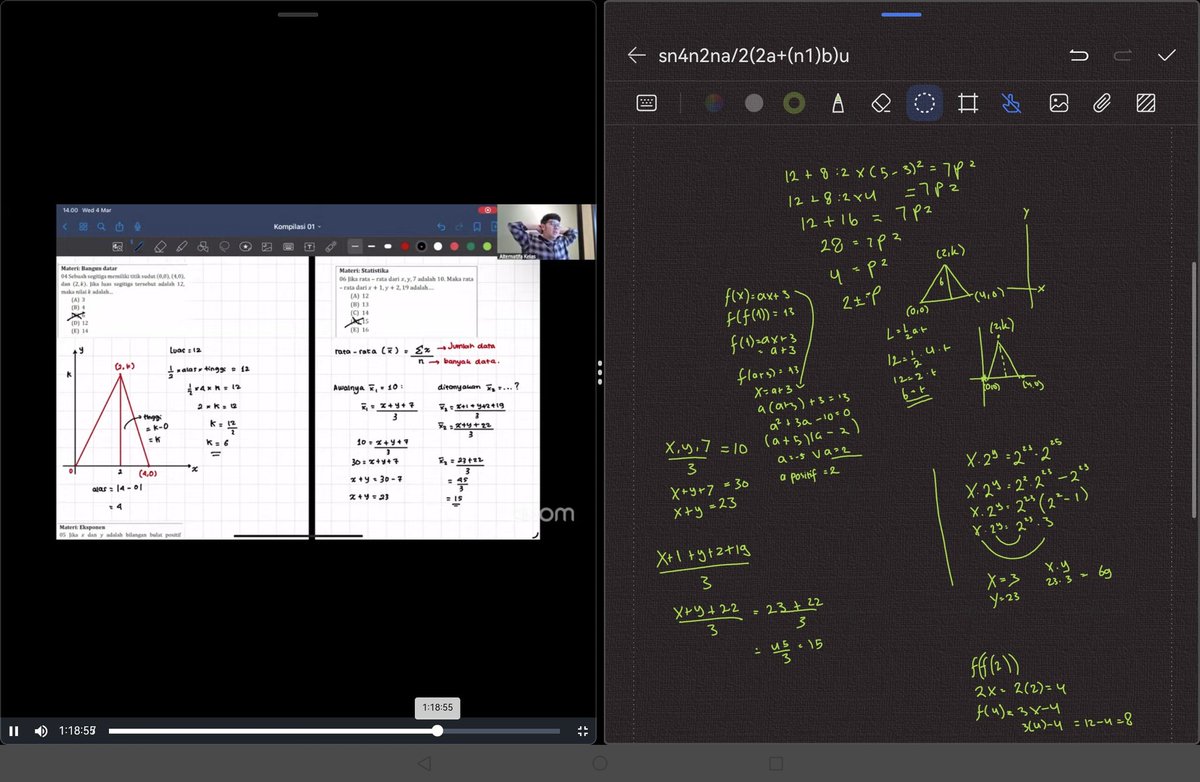This screenshot has width=1200, height=782.
Task: Toggle finger touch drawing mode
Action: point(1011,103)
